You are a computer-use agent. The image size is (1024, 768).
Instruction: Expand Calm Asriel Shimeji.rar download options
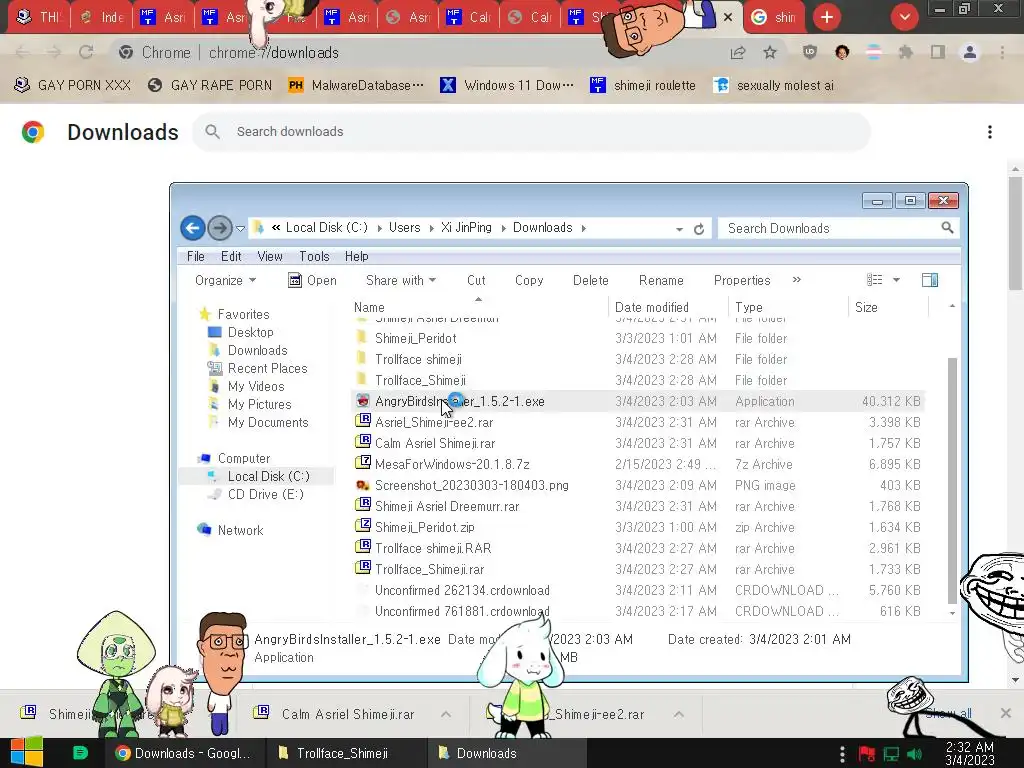445,714
